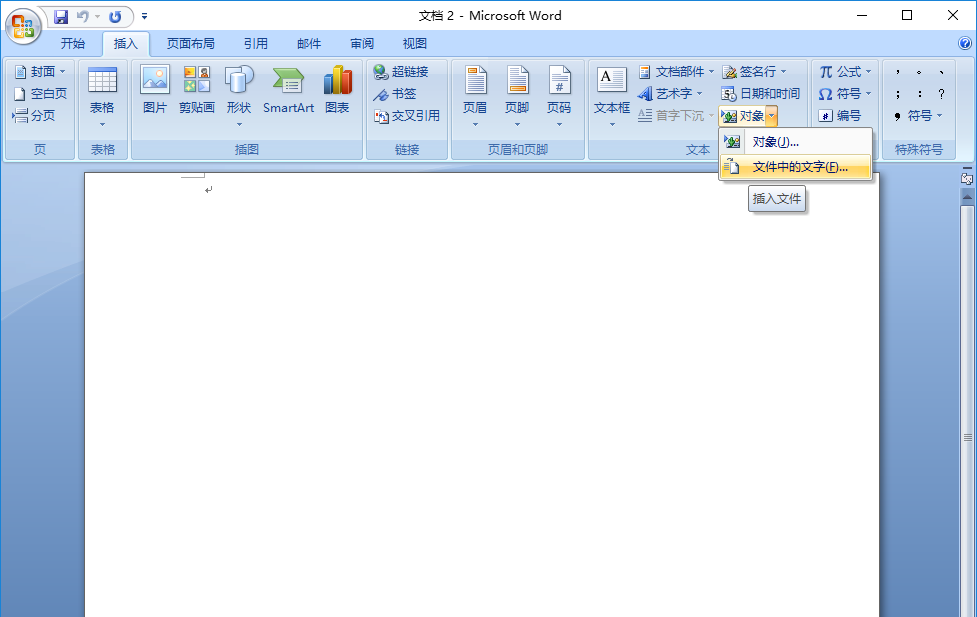Screen dimensions: 977x617
Task: Choose 文件中的文字(F)... menu entry
Action: [x=795, y=167]
